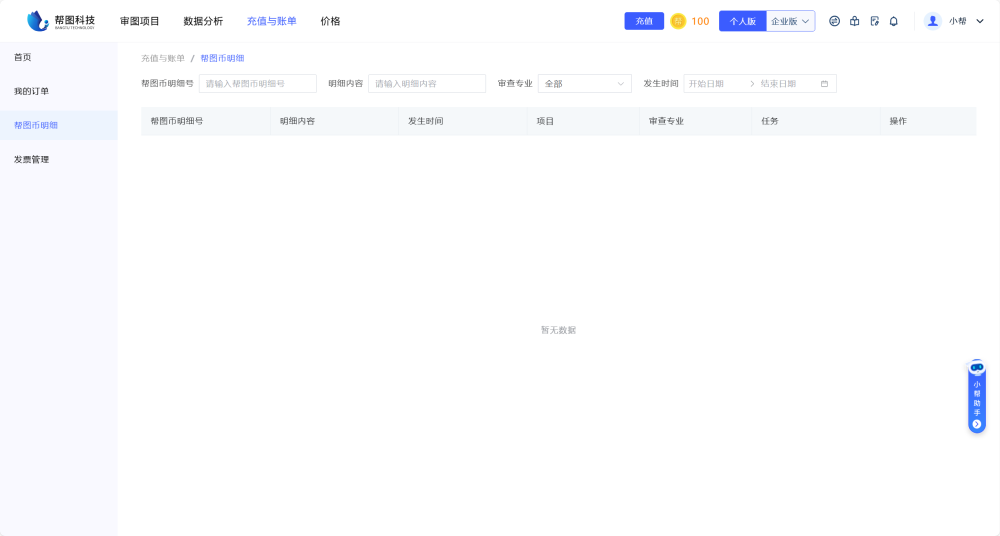Go to 数据分析 in top navigation
The height and width of the screenshot is (536, 1000).
pyautogui.click(x=203, y=21)
